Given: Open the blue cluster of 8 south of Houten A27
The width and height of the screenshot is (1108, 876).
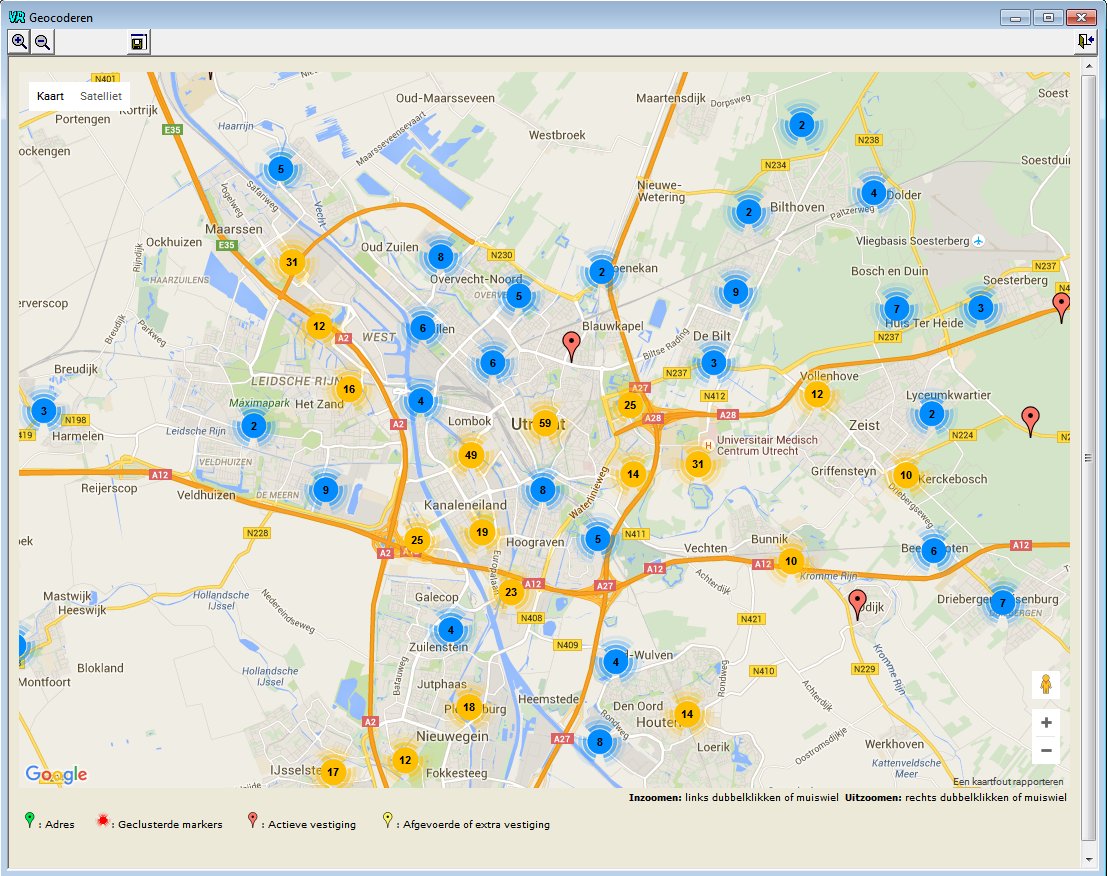Looking at the screenshot, I should tap(600, 742).
